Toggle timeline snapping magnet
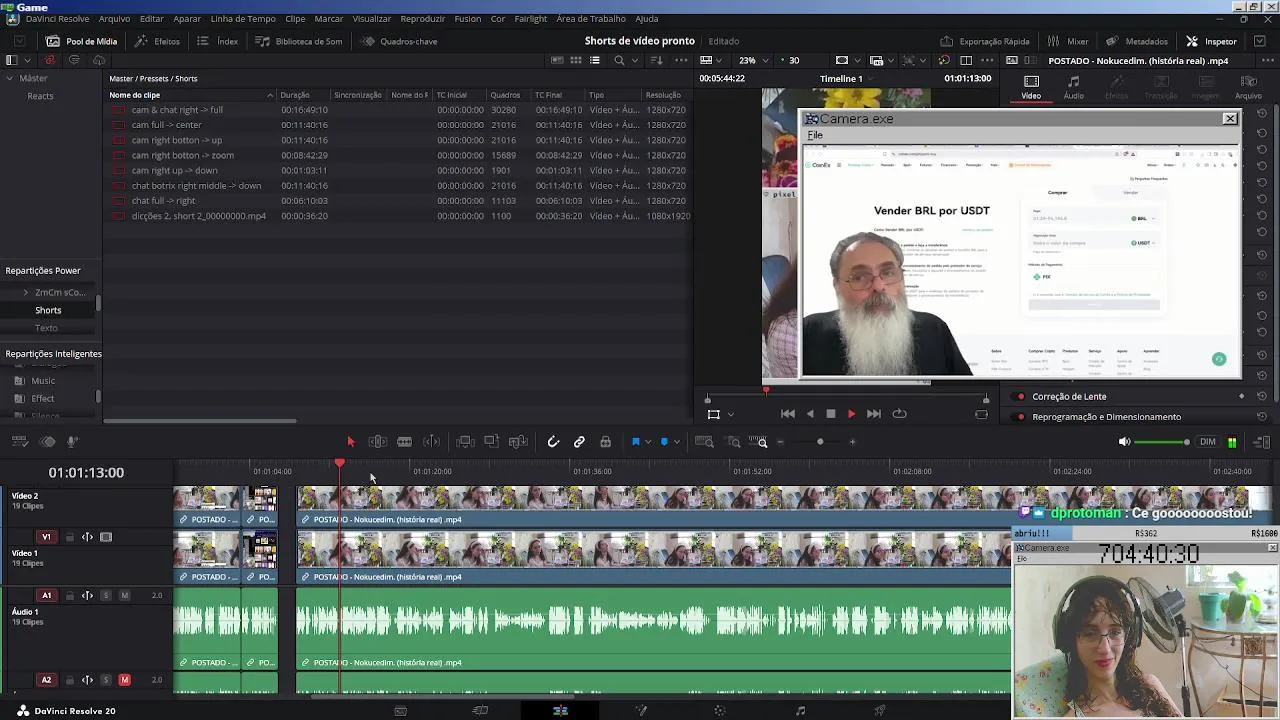Viewport: 1280px width, 720px height. pyautogui.click(x=553, y=442)
